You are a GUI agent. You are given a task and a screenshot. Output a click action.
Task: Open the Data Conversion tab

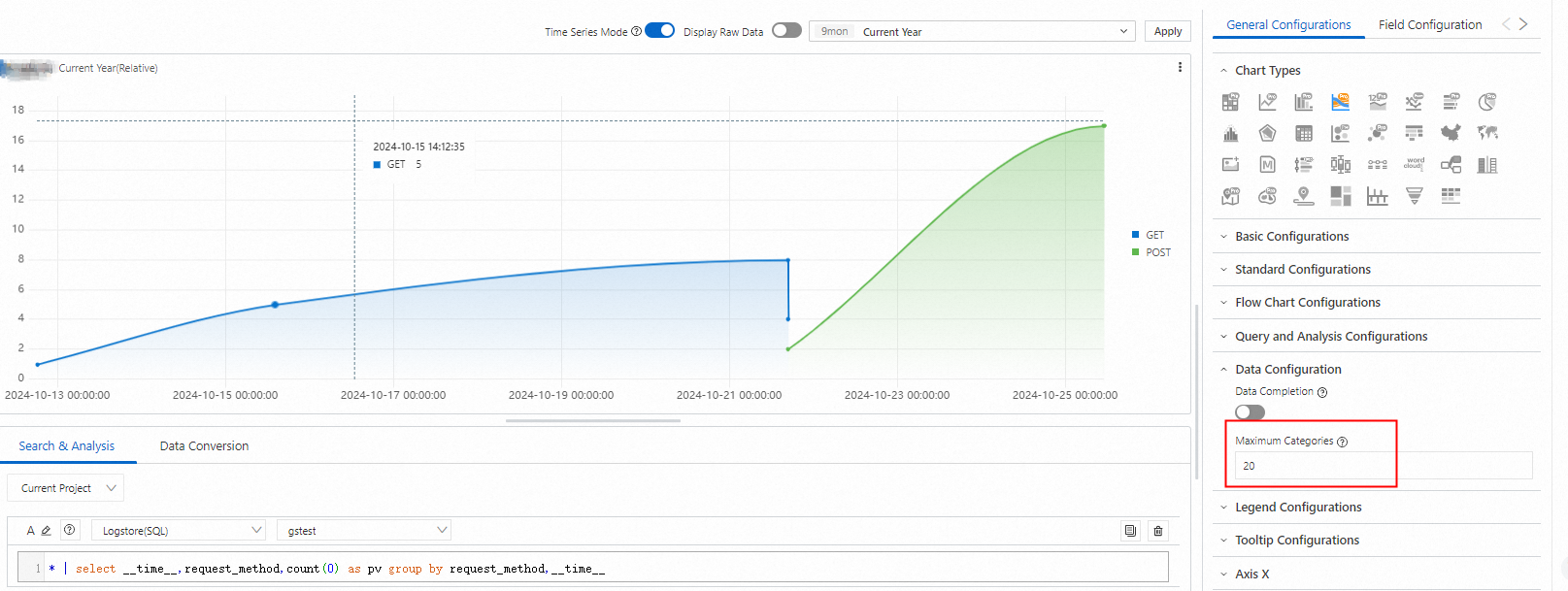(x=204, y=445)
